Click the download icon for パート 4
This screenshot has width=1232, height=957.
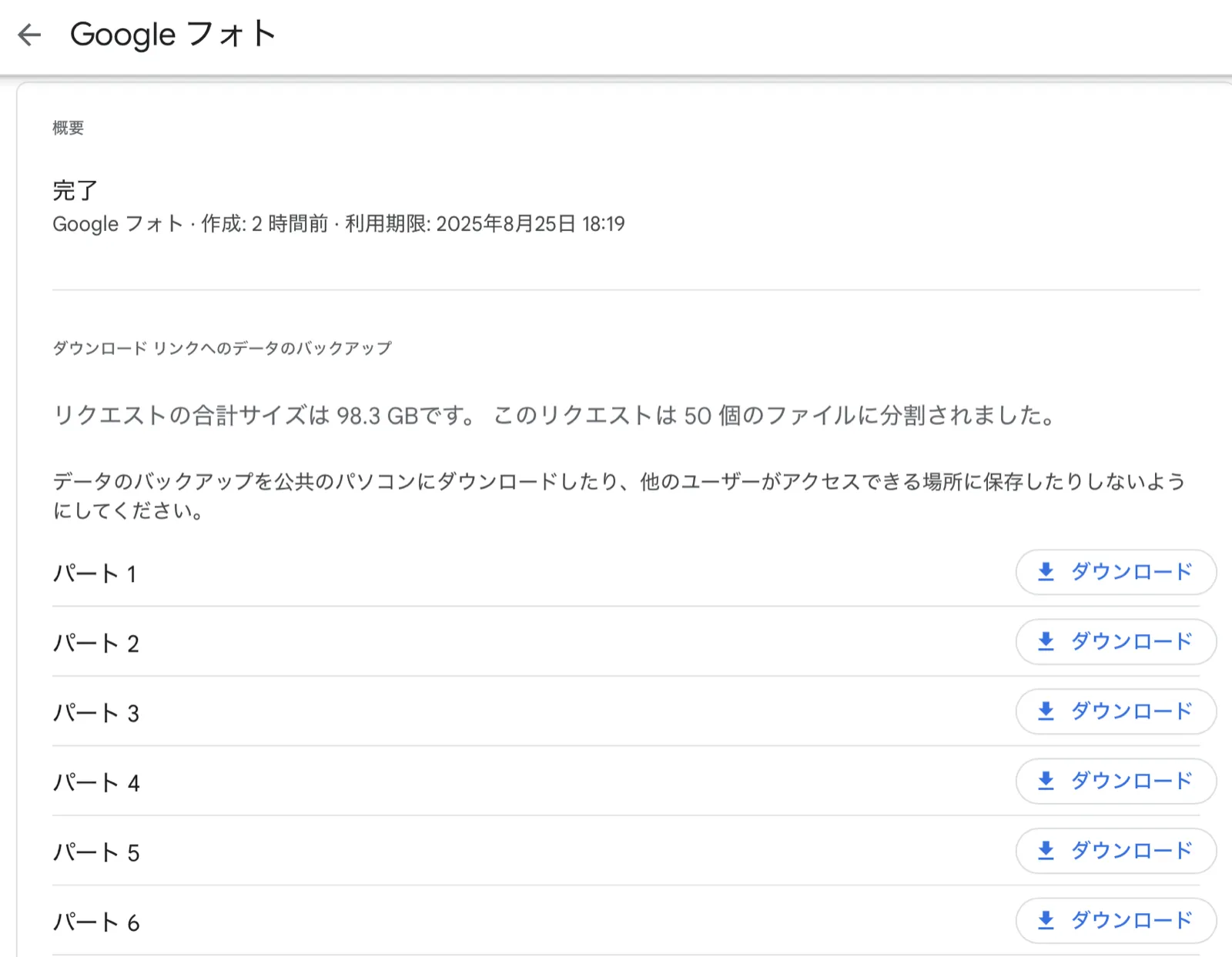(x=1045, y=781)
